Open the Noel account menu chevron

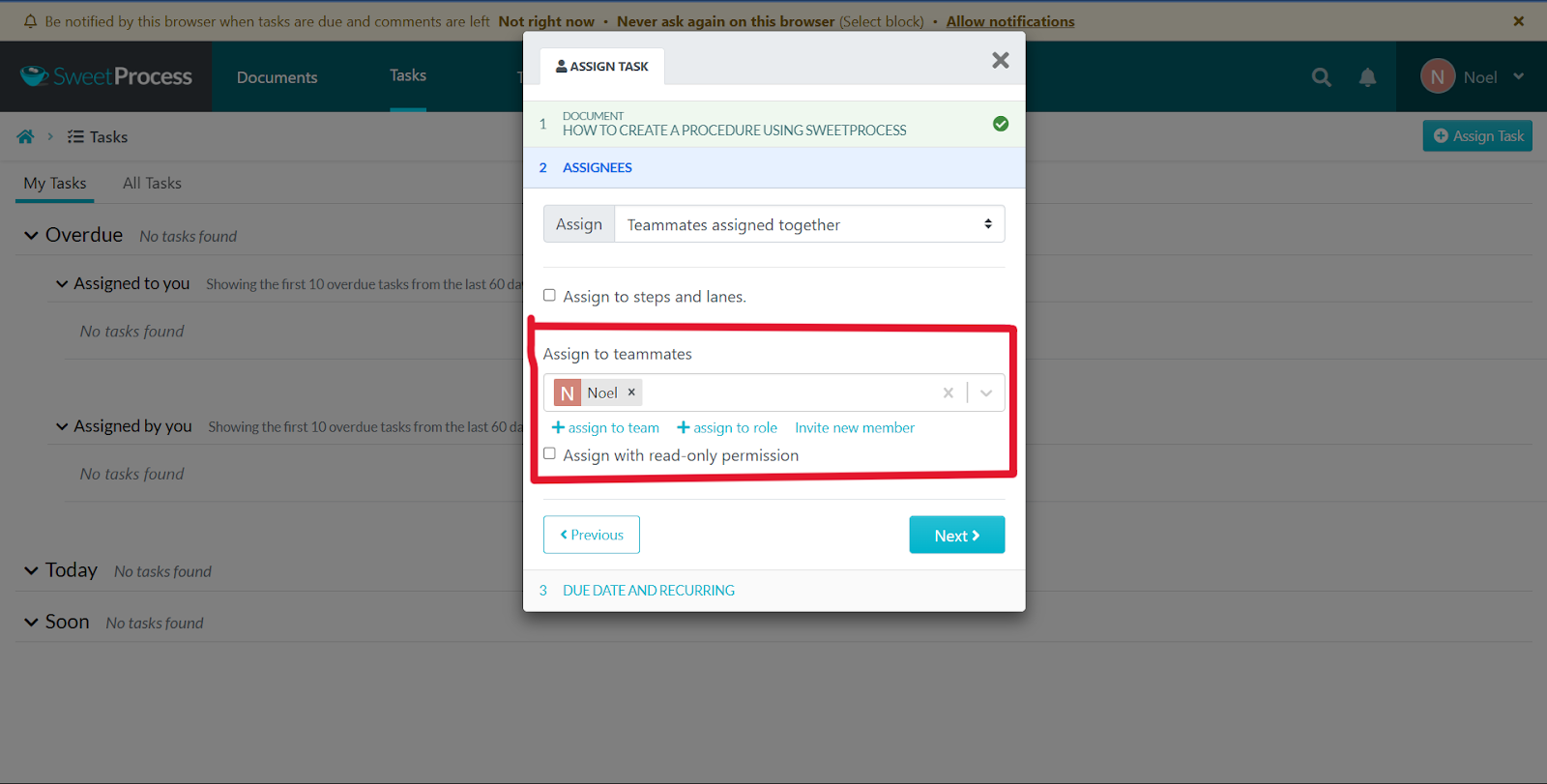[1518, 76]
